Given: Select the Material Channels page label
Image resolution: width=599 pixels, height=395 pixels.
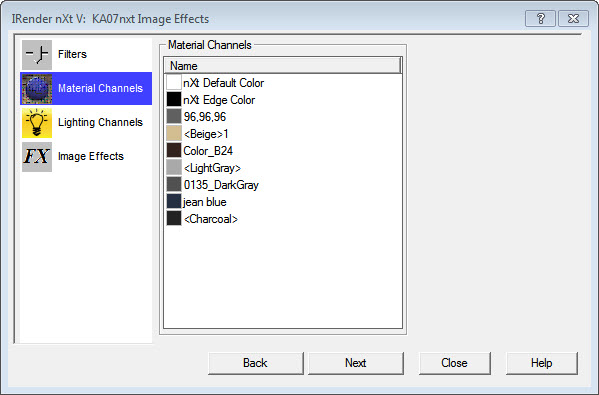Looking at the screenshot, I should [x=100, y=88].
